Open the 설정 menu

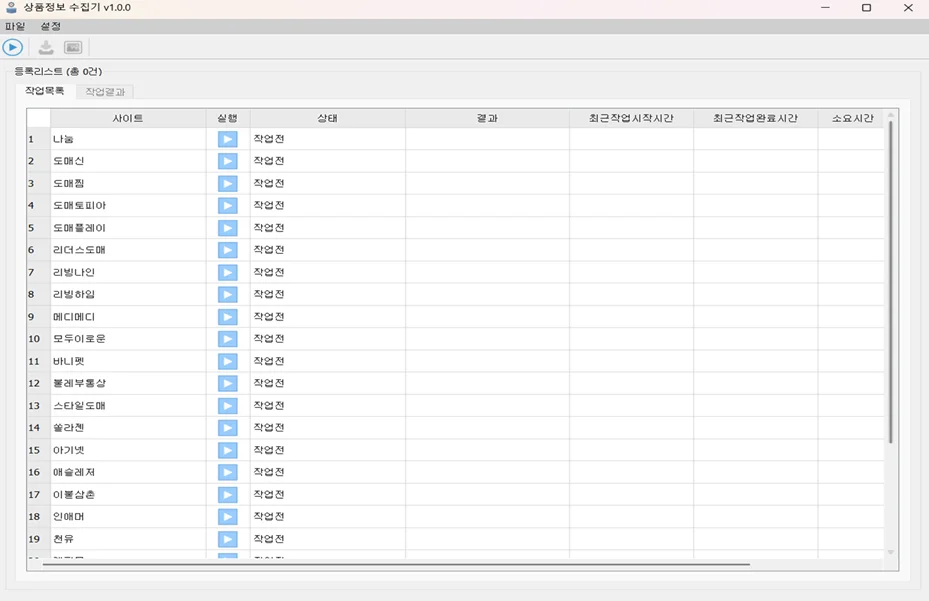(49, 26)
